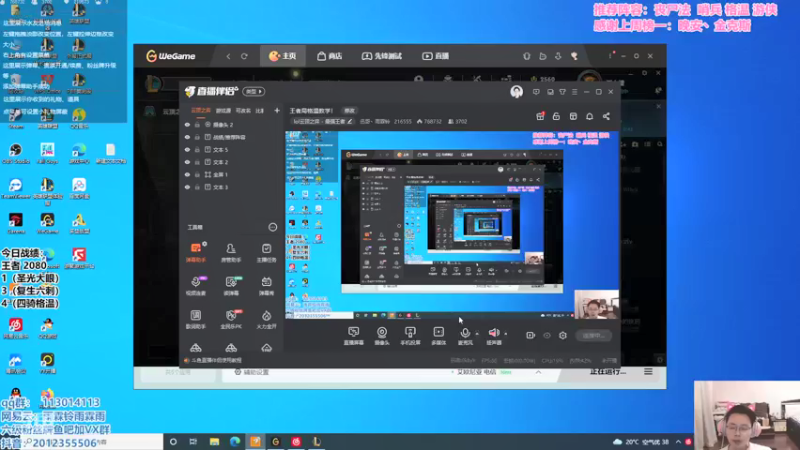Expand microphone options arrow
This screenshot has width=800, height=450.
coord(477,334)
